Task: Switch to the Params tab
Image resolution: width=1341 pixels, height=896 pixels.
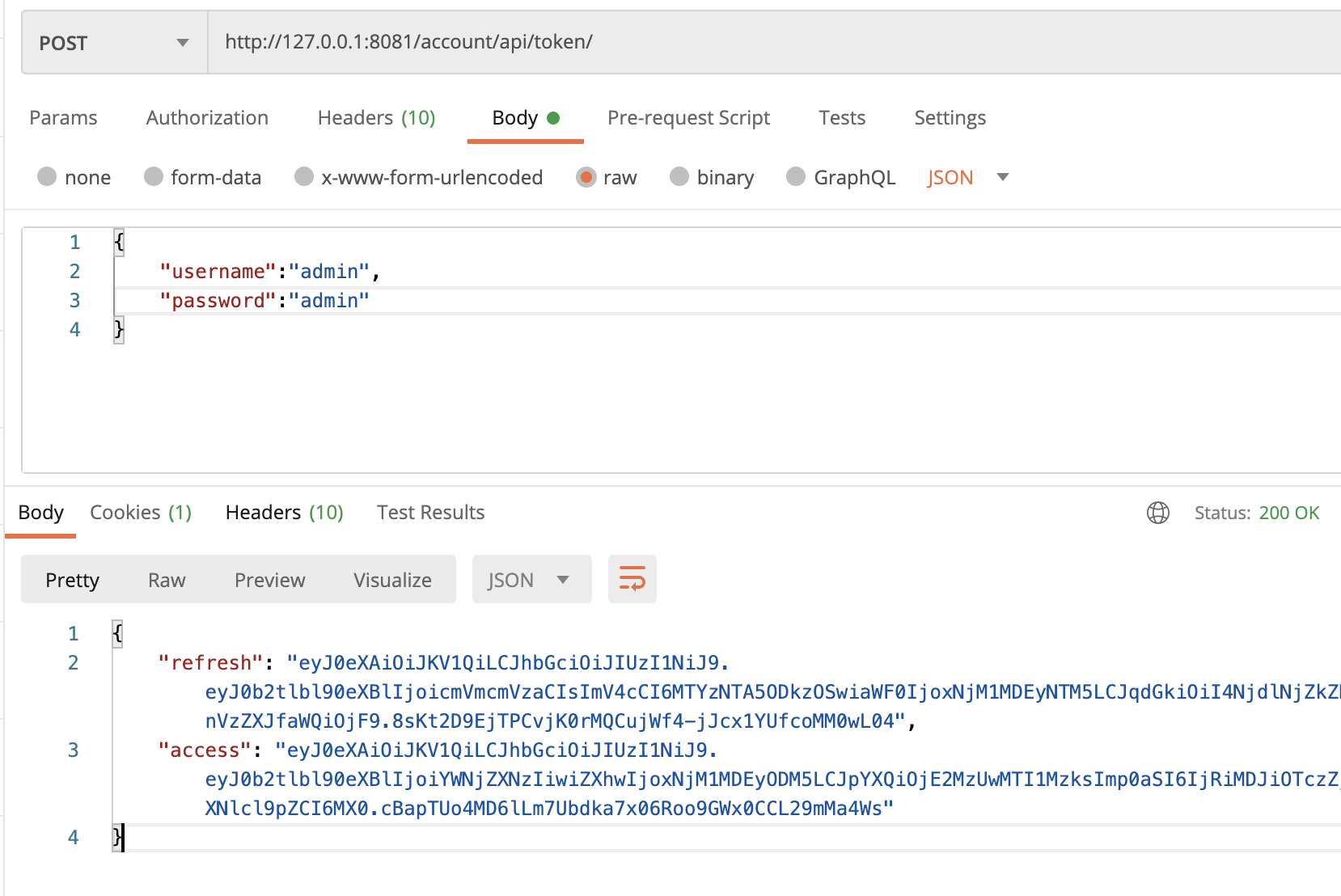Action: coord(63,118)
